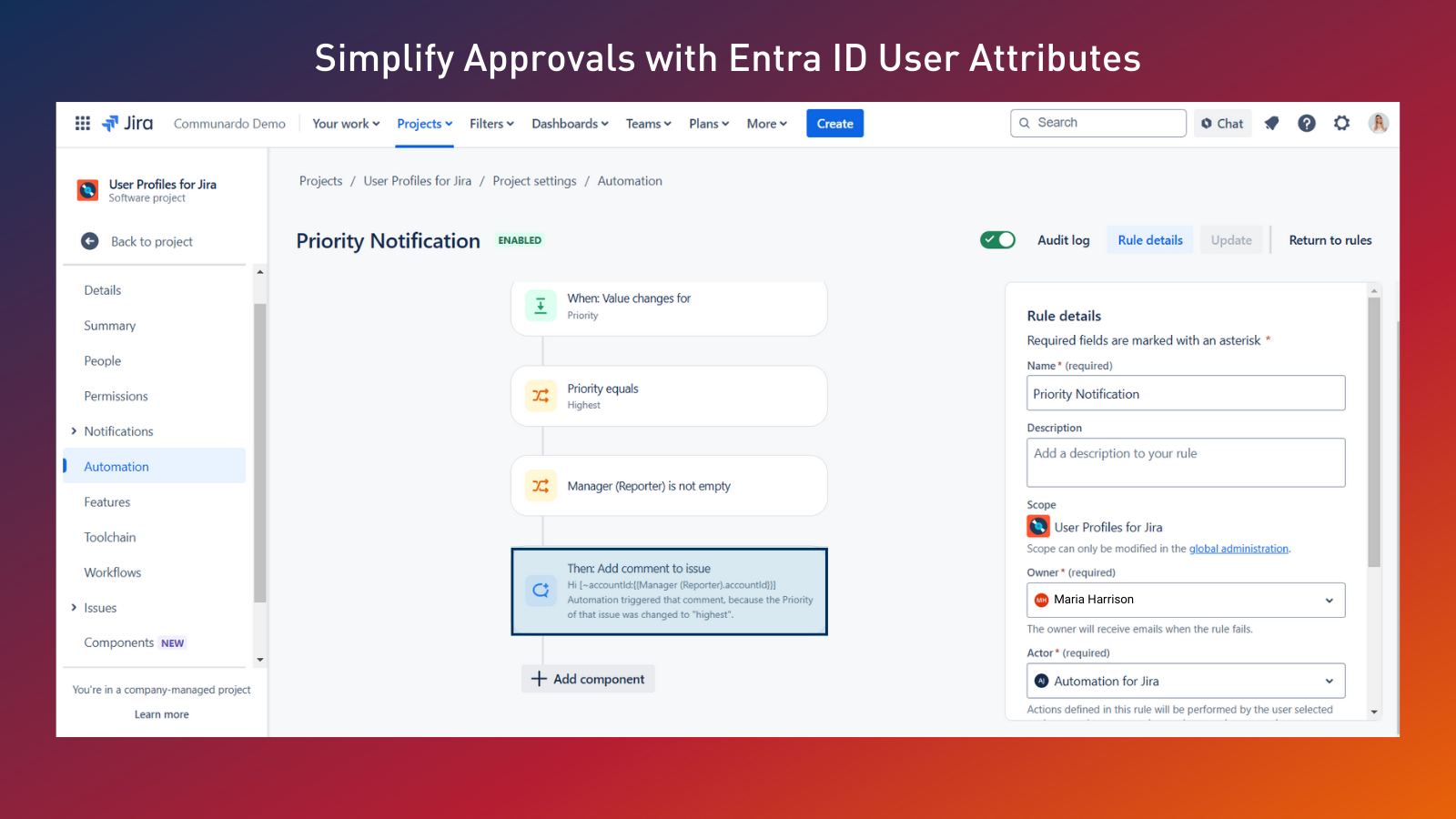Screen dimensions: 1456x819
Task: Expand the Dashboards menu
Action: coord(570,124)
